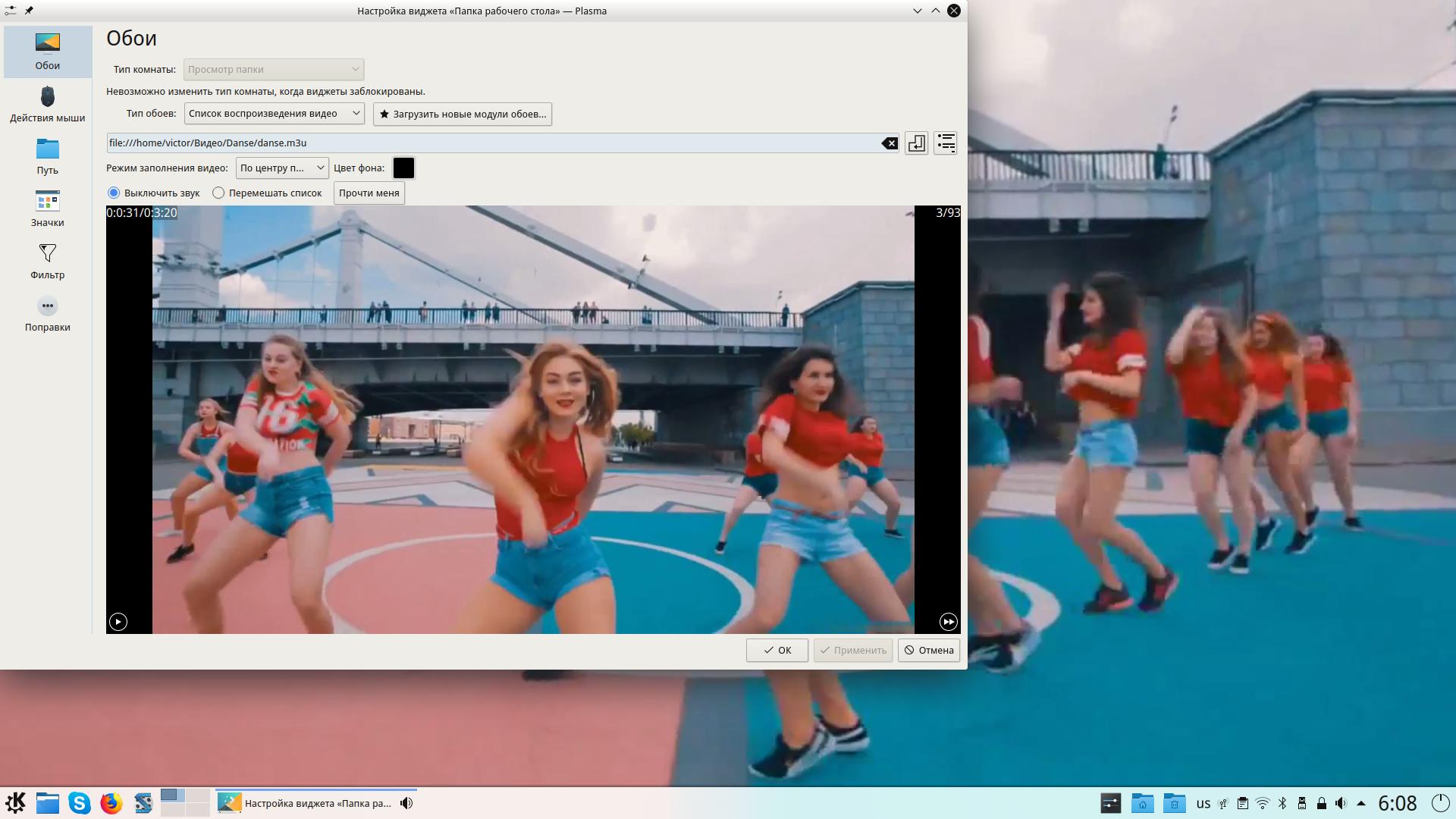Launch Firefox from the taskbar
Image resolution: width=1456 pixels, height=819 pixels.
tap(111, 803)
